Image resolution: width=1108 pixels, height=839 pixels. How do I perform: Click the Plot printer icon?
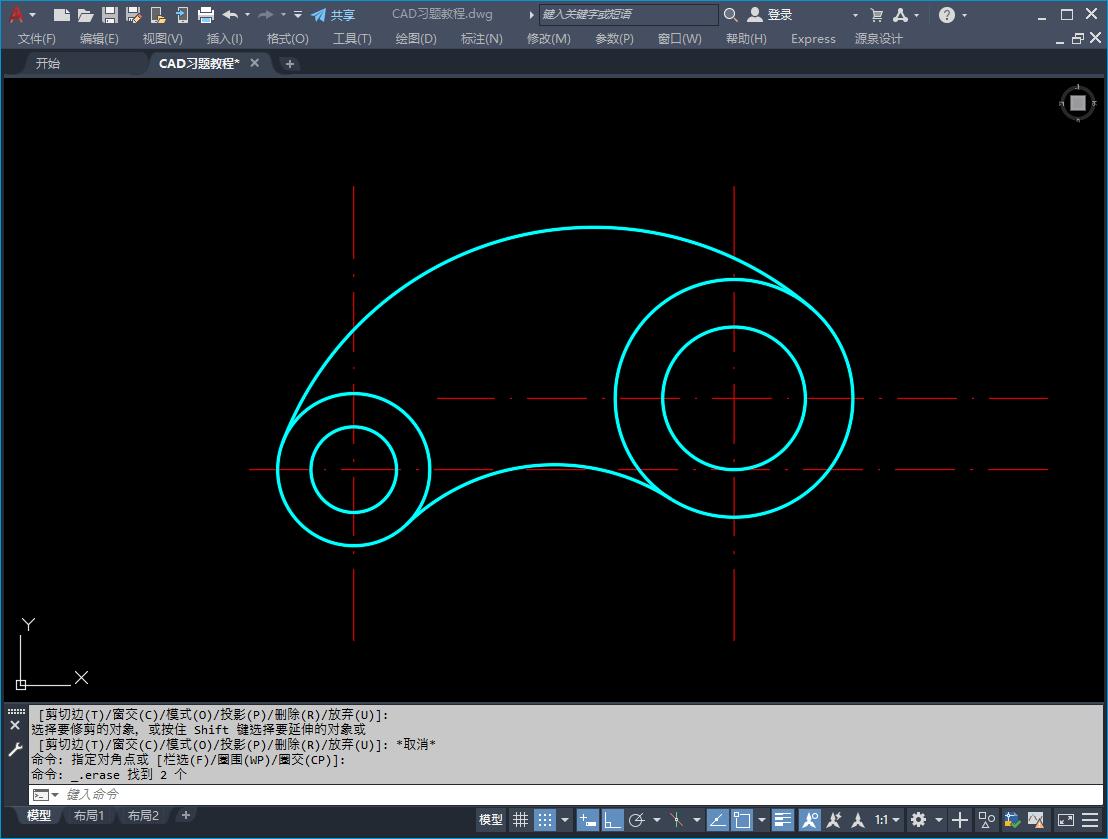[206, 15]
